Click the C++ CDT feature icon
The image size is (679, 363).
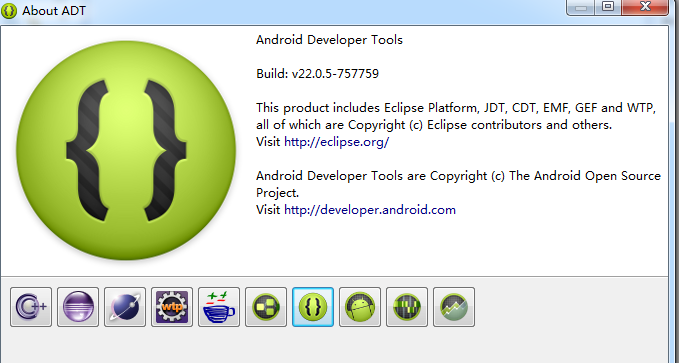point(31,307)
